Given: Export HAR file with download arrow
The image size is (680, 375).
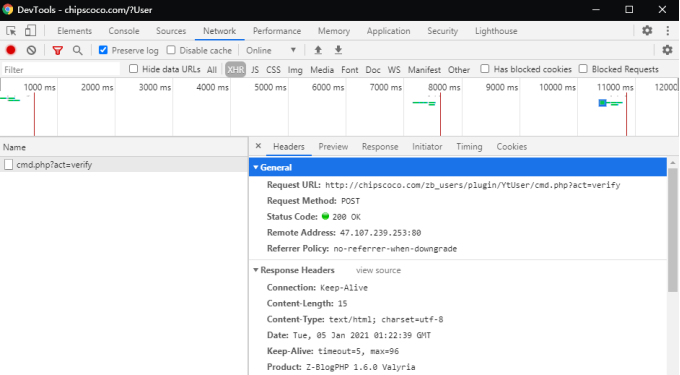Looking at the screenshot, I should tap(338, 50).
